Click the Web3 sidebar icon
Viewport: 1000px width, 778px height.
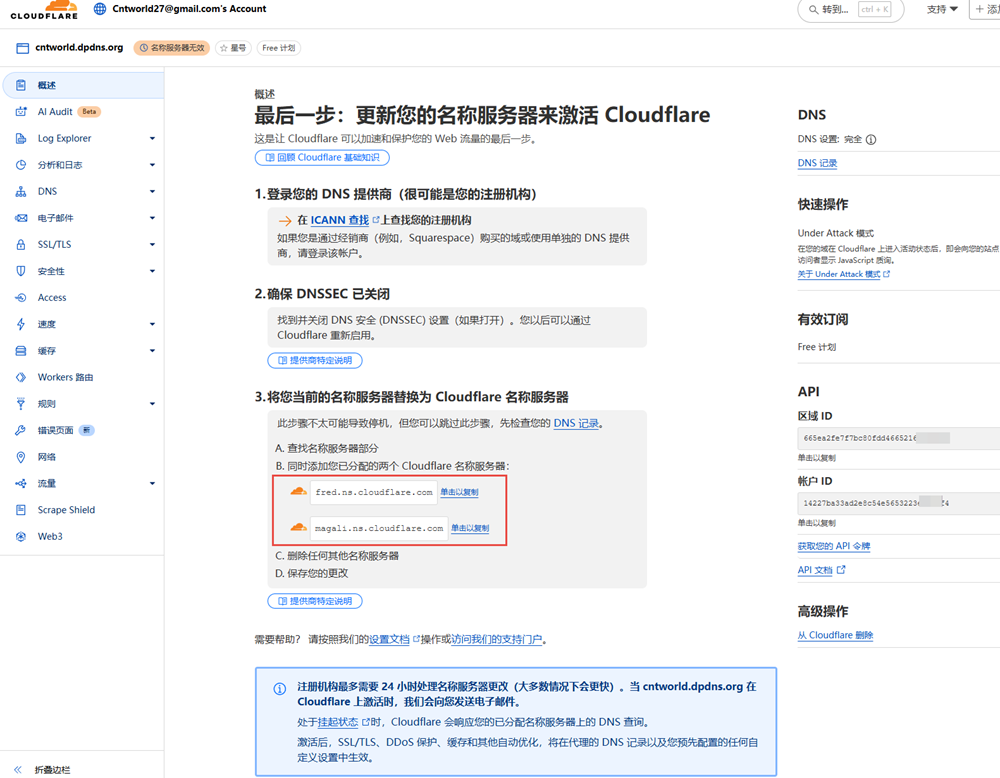point(21,537)
